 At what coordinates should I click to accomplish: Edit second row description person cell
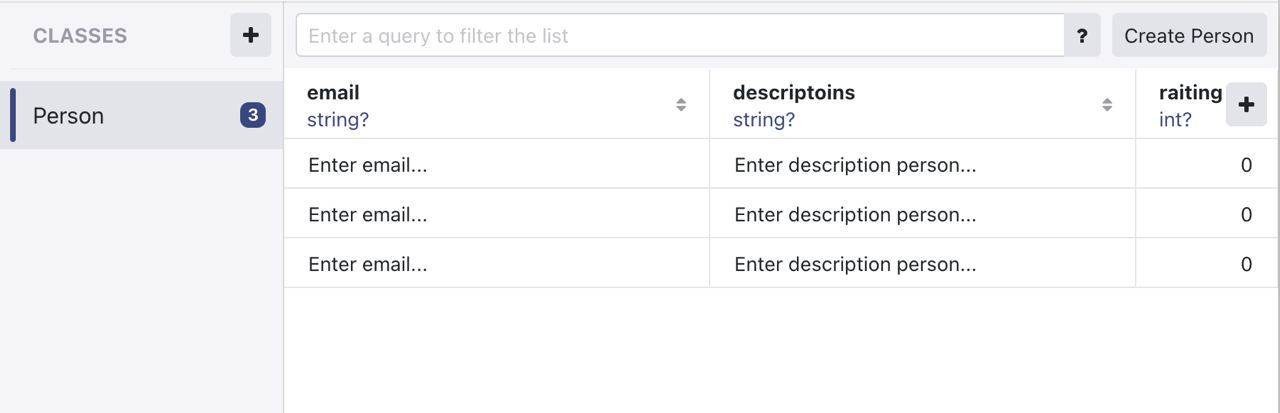(x=922, y=215)
